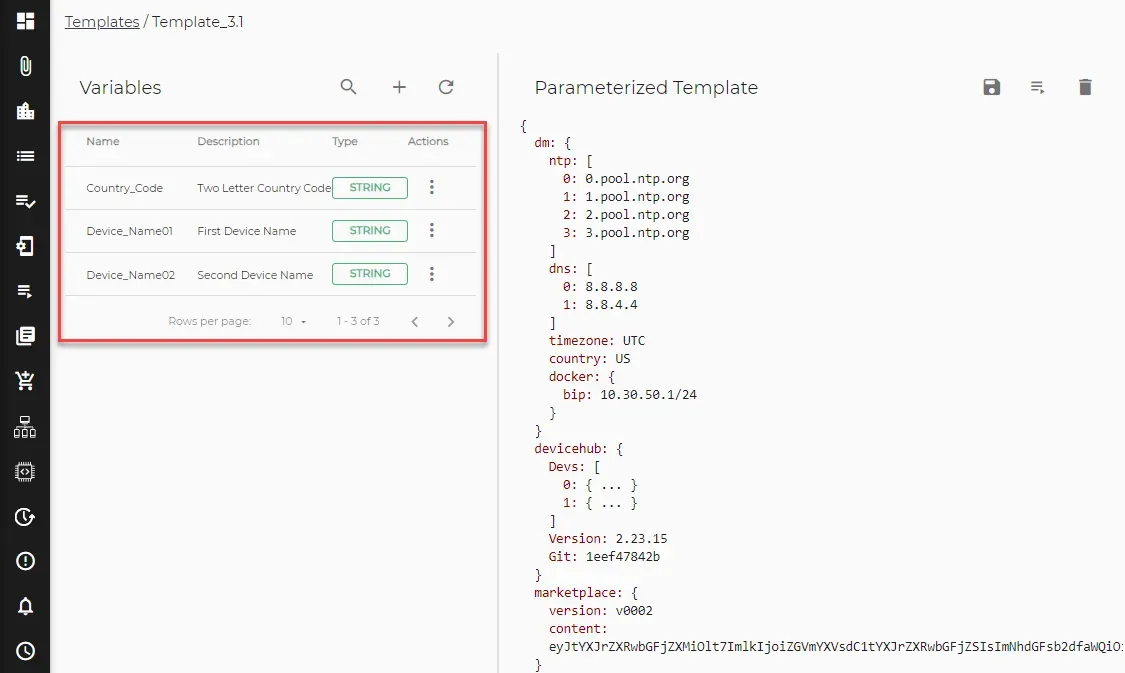Add a new variable with plus icon
Viewport: 1125px width, 673px height.
pyautogui.click(x=399, y=87)
